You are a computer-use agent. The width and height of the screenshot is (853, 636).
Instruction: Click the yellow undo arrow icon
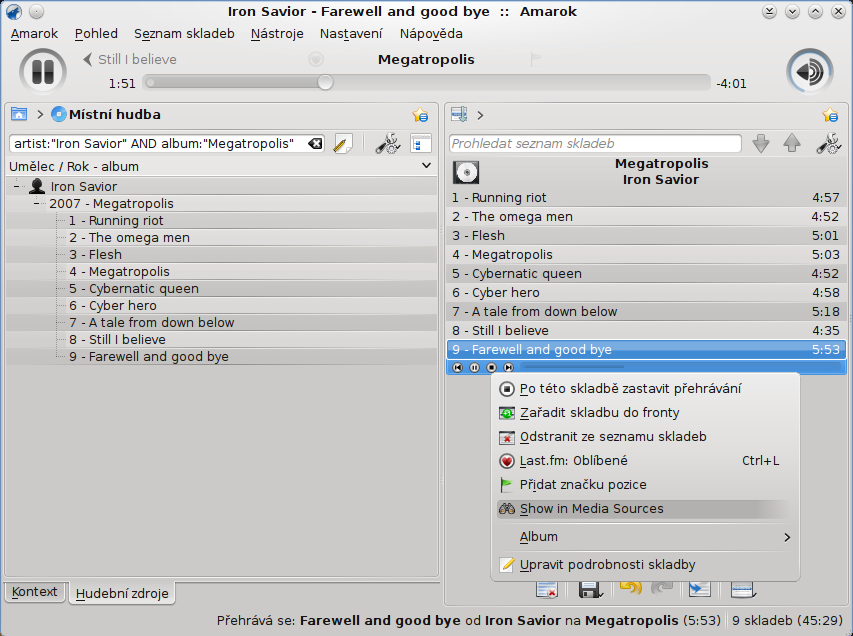click(631, 588)
